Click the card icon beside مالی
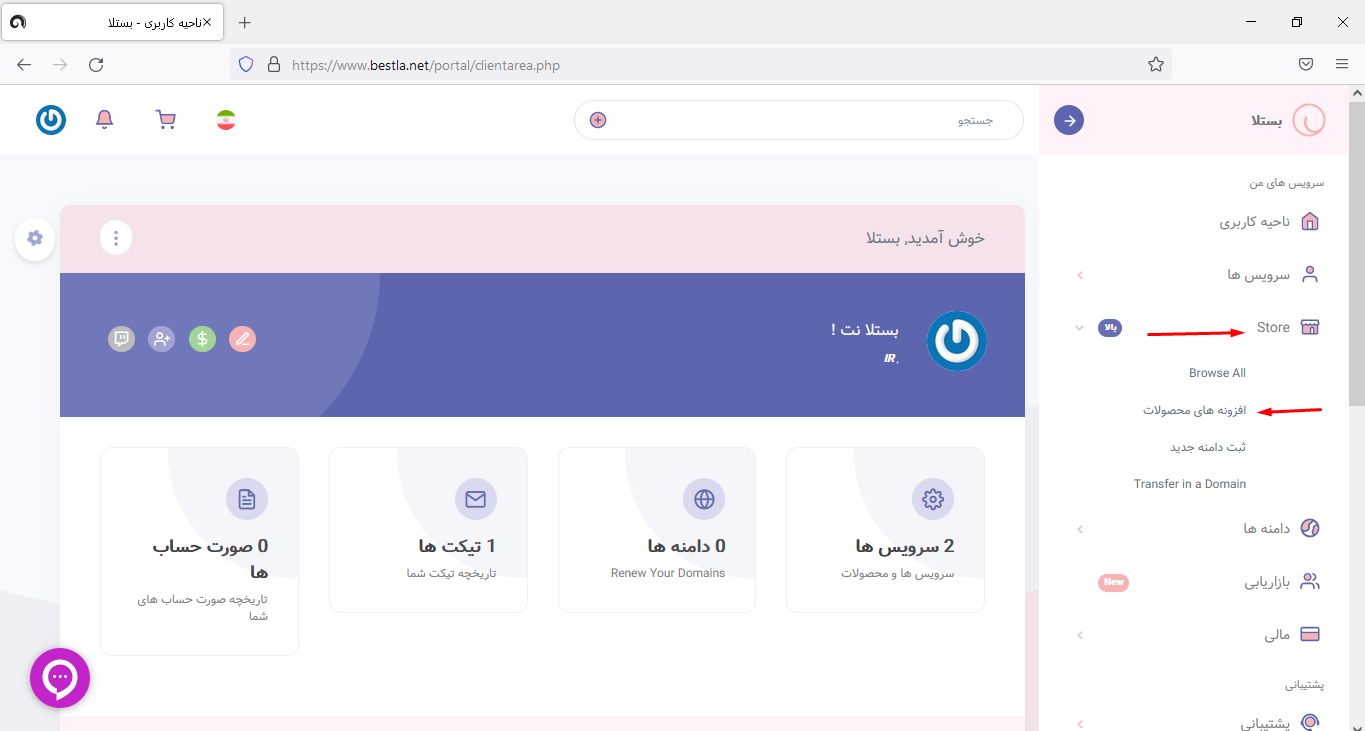This screenshot has width=1365, height=731. click(x=1309, y=634)
